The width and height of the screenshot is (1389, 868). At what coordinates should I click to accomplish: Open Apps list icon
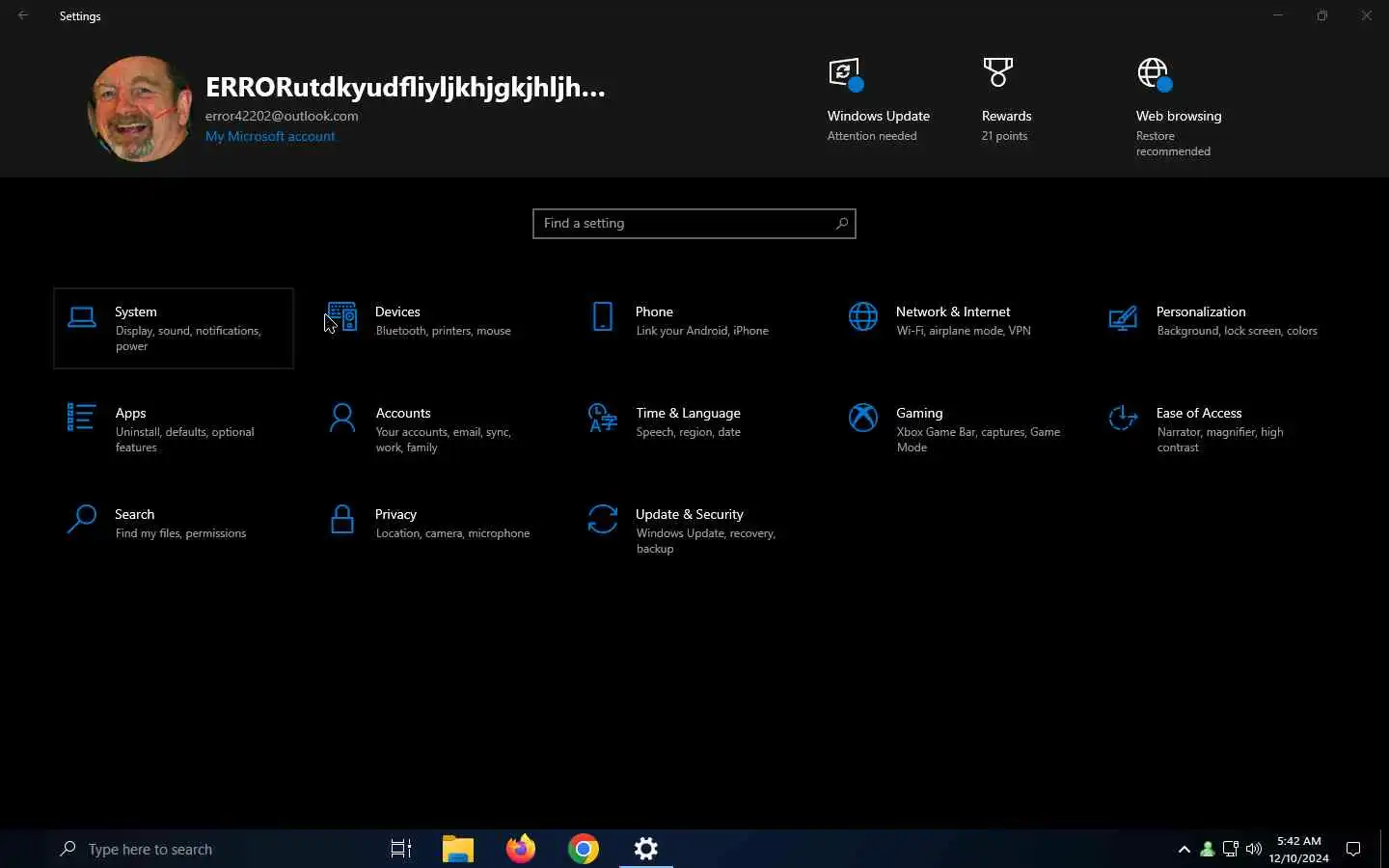(81, 418)
